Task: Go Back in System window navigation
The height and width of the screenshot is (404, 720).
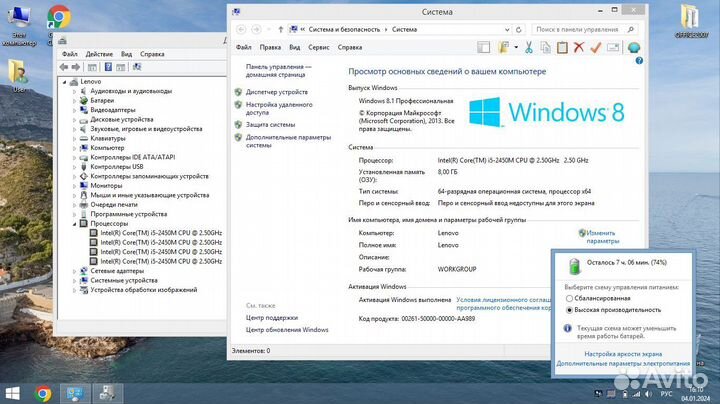Action: [241, 29]
